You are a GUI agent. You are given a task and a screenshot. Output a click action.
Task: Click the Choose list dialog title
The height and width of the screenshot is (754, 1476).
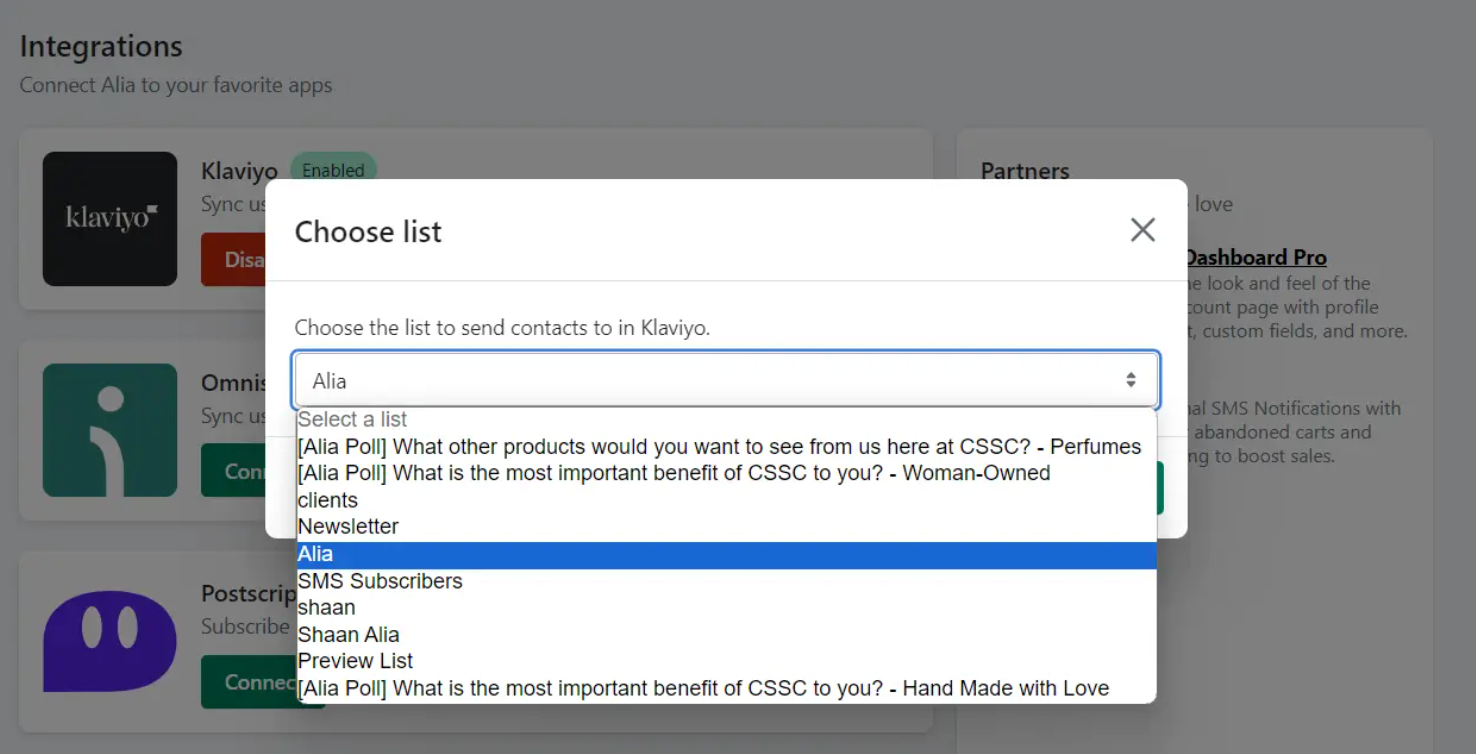click(368, 231)
